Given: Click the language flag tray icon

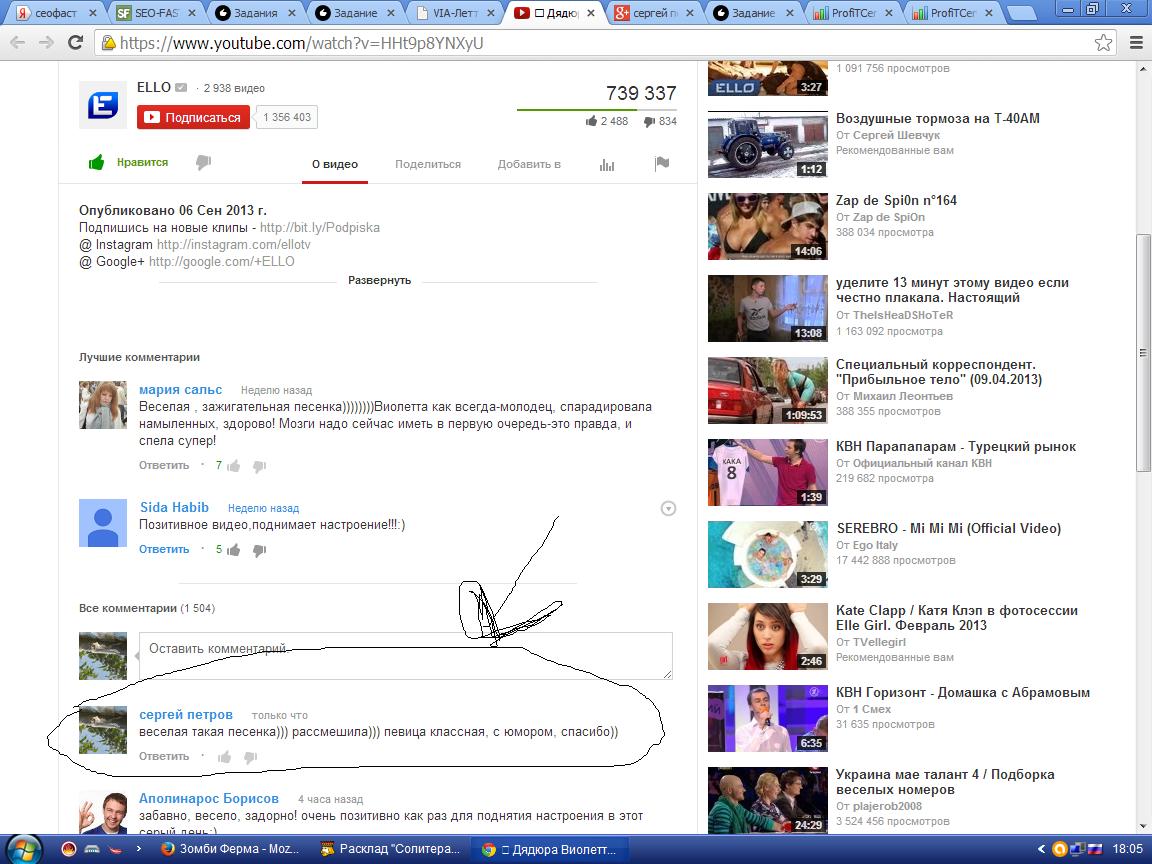Looking at the screenshot, I should 1095,849.
